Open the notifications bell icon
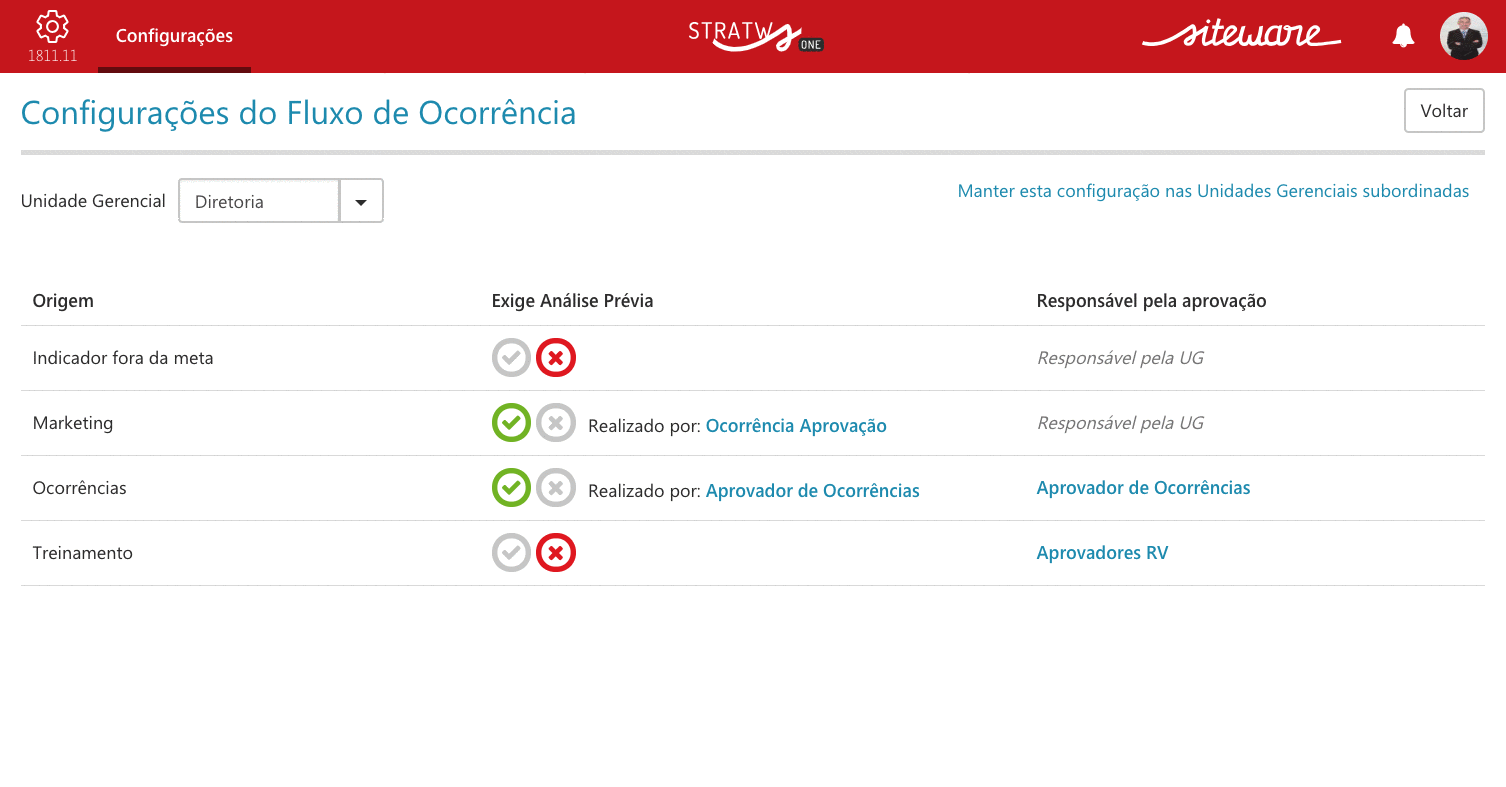This screenshot has height=787, width=1506. 1404,36
